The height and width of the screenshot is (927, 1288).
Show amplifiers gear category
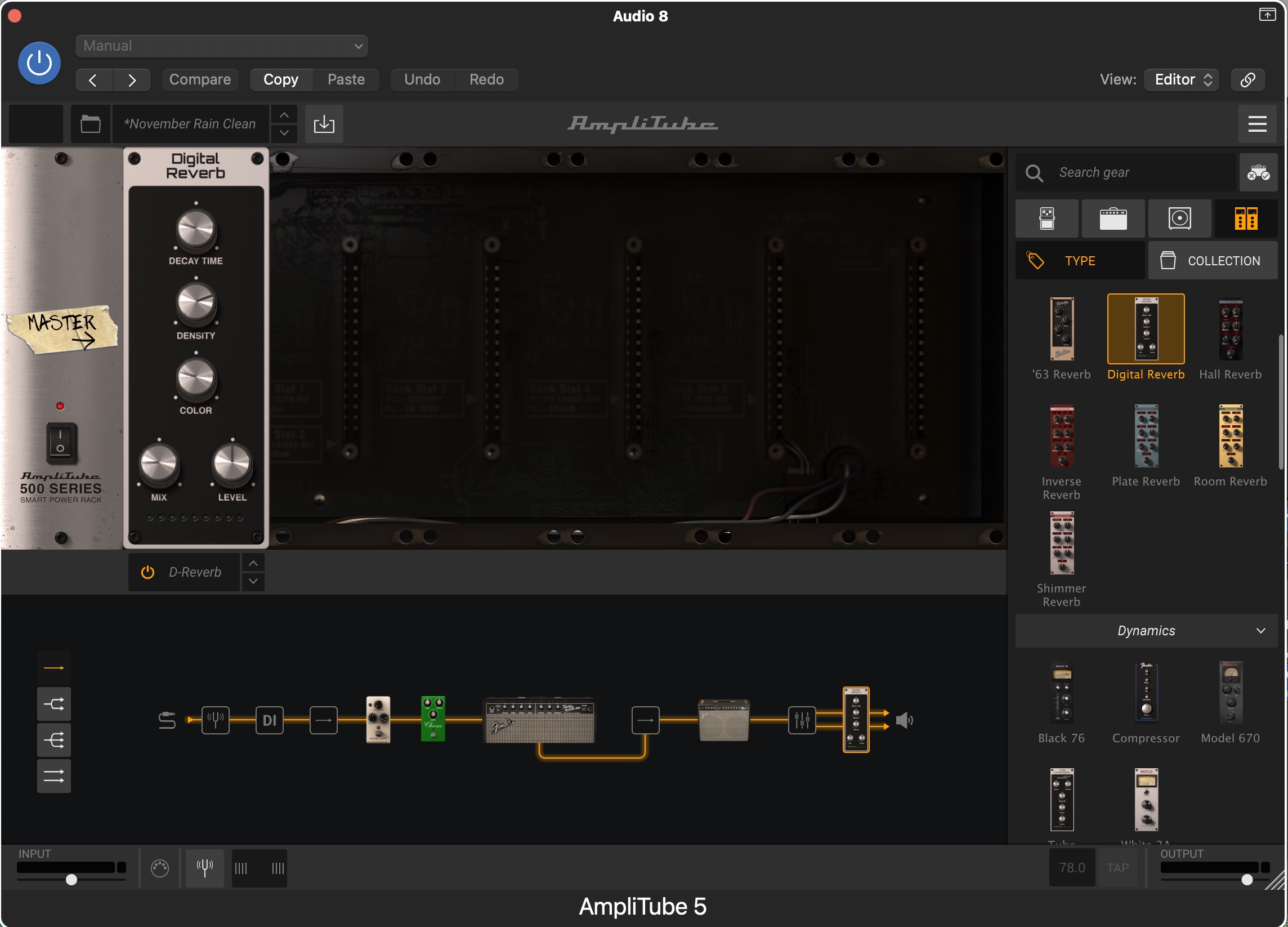pos(1113,218)
